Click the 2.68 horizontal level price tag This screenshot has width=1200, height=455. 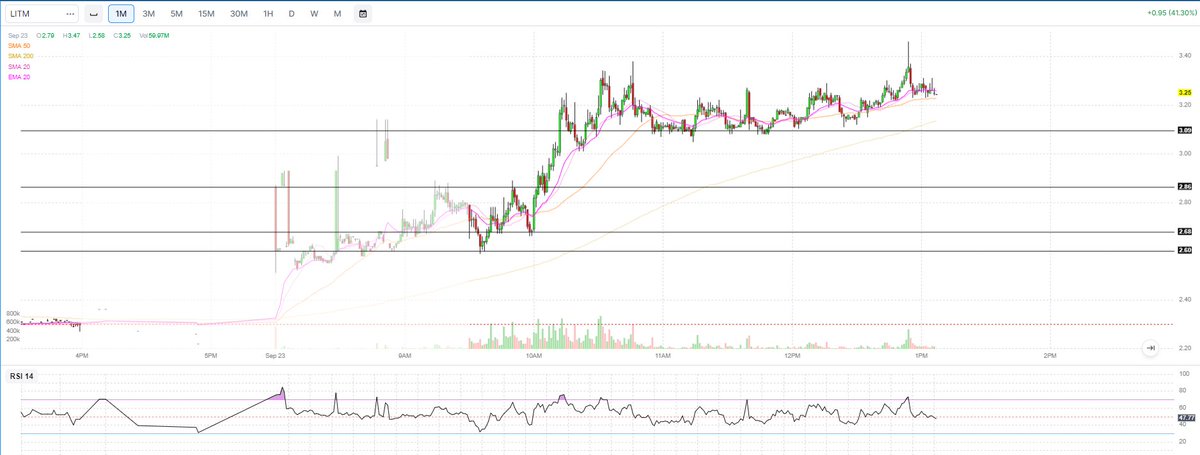[x=1184, y=233]
